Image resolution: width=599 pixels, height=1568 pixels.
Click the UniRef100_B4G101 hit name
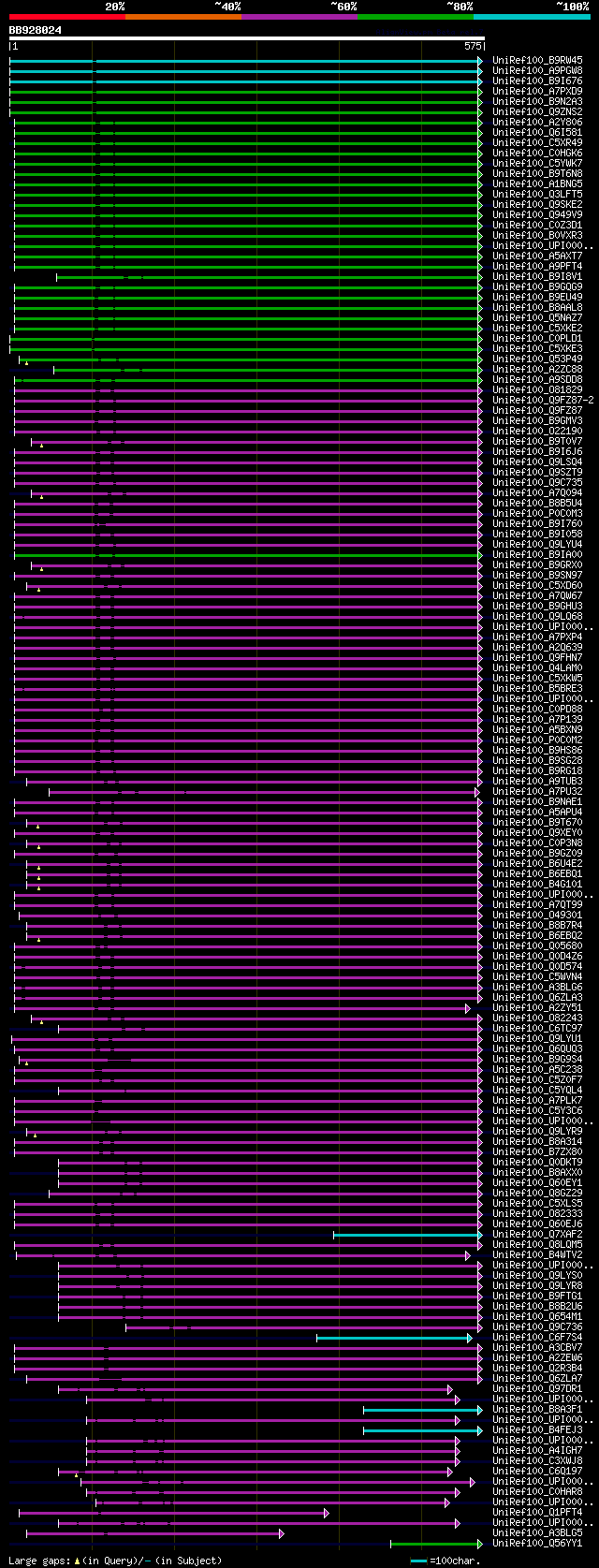pyautogui.click(x=537, y=884)
